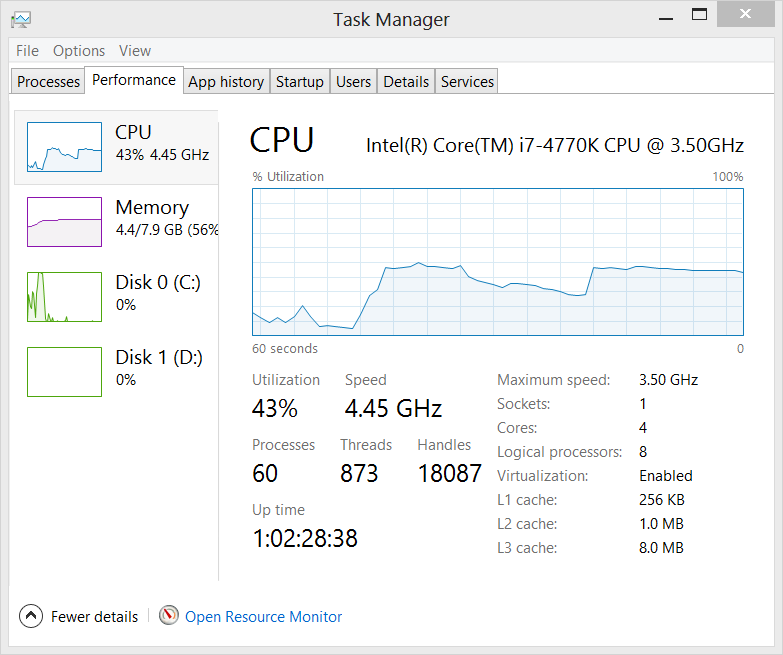Maximize the Task Manager window
783x655 pixels.
(x=699, y=14)
